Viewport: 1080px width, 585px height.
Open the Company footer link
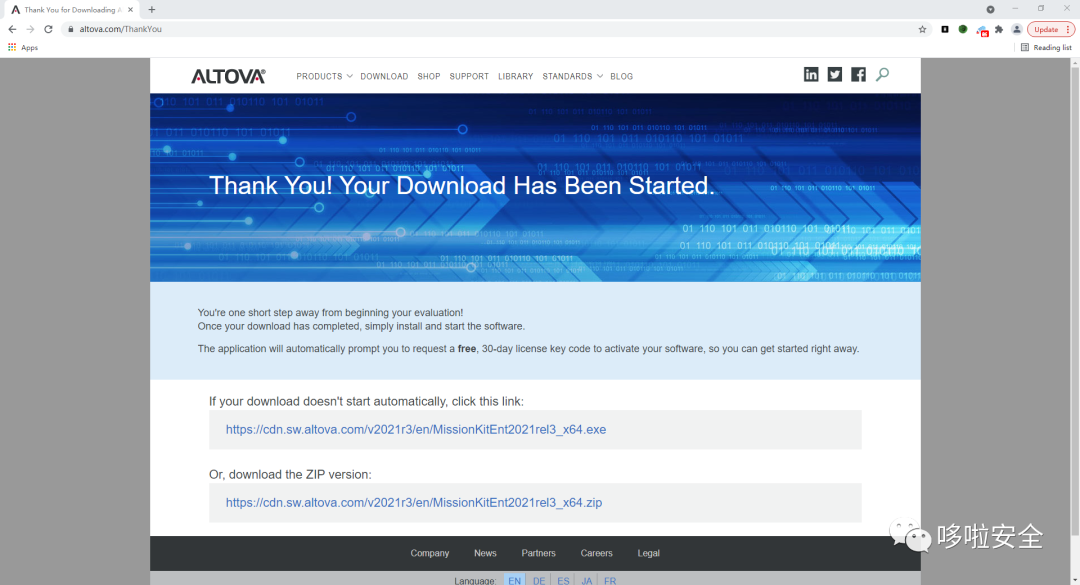pos(430,553)
